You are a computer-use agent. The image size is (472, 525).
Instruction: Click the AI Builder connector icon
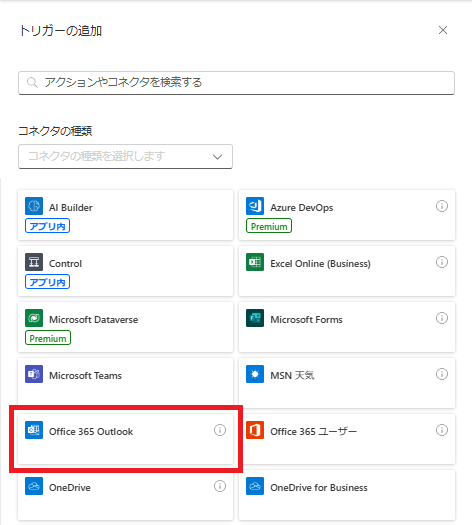coord(34,206)
